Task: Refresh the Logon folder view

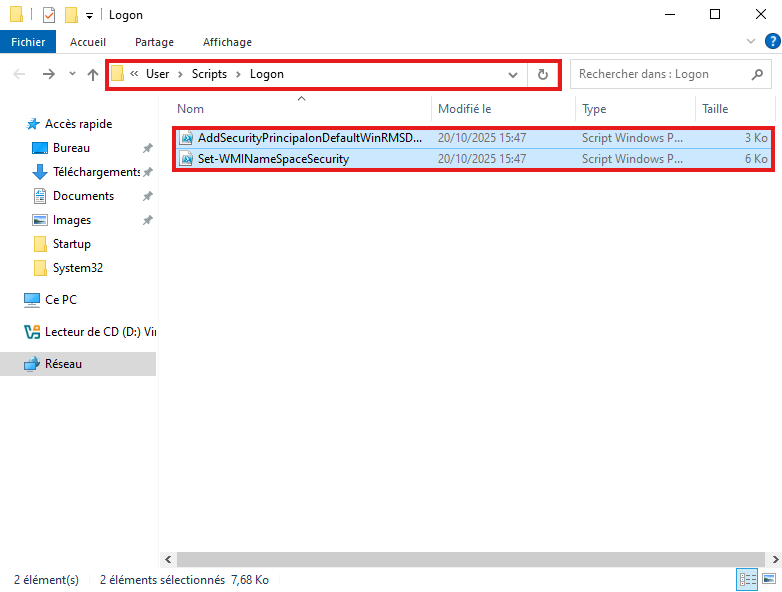Action: (x=543, y=74)
